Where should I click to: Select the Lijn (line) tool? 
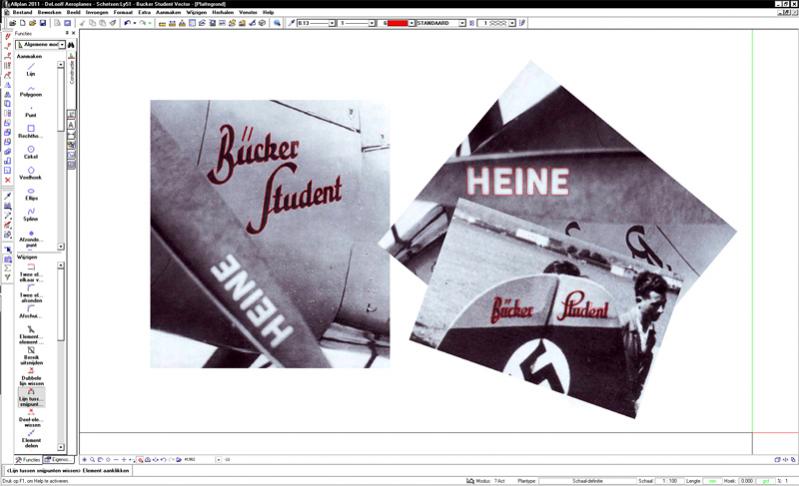coord(31,70)
